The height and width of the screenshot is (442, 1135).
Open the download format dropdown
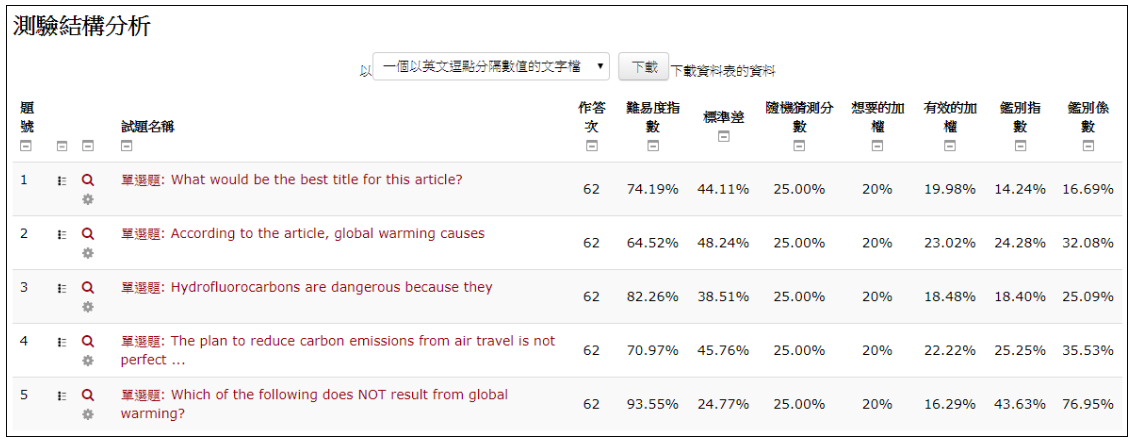491,67
